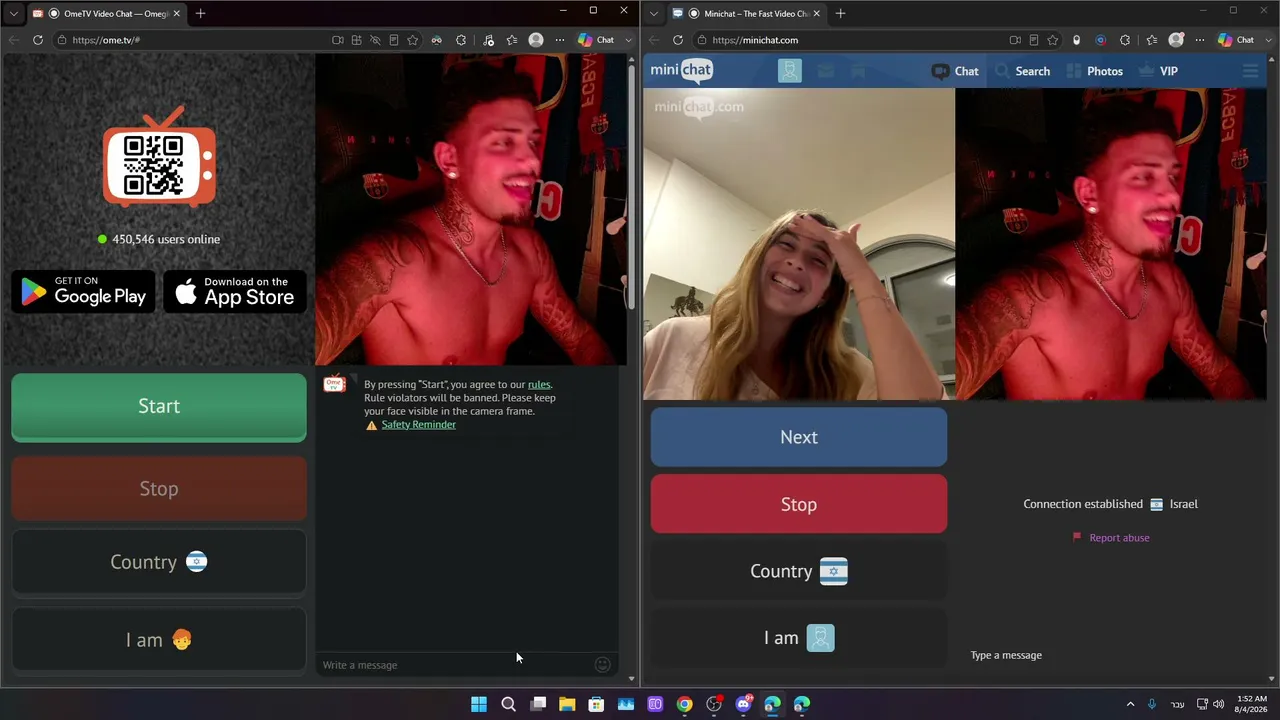This screenshot has height=720, width=1280.
Task: Open Copilot Chat in OmeTV browser window
Action: point(596,40)
